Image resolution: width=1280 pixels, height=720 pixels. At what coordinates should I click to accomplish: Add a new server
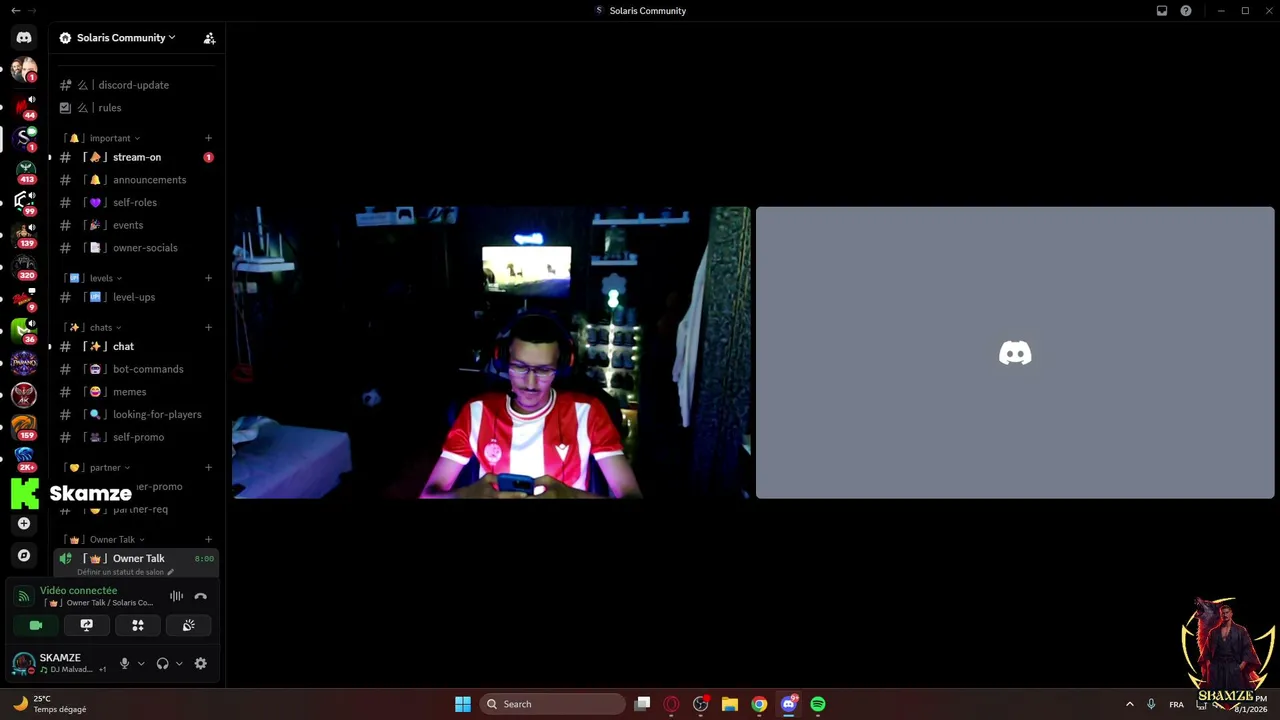(x=24, y=523)
